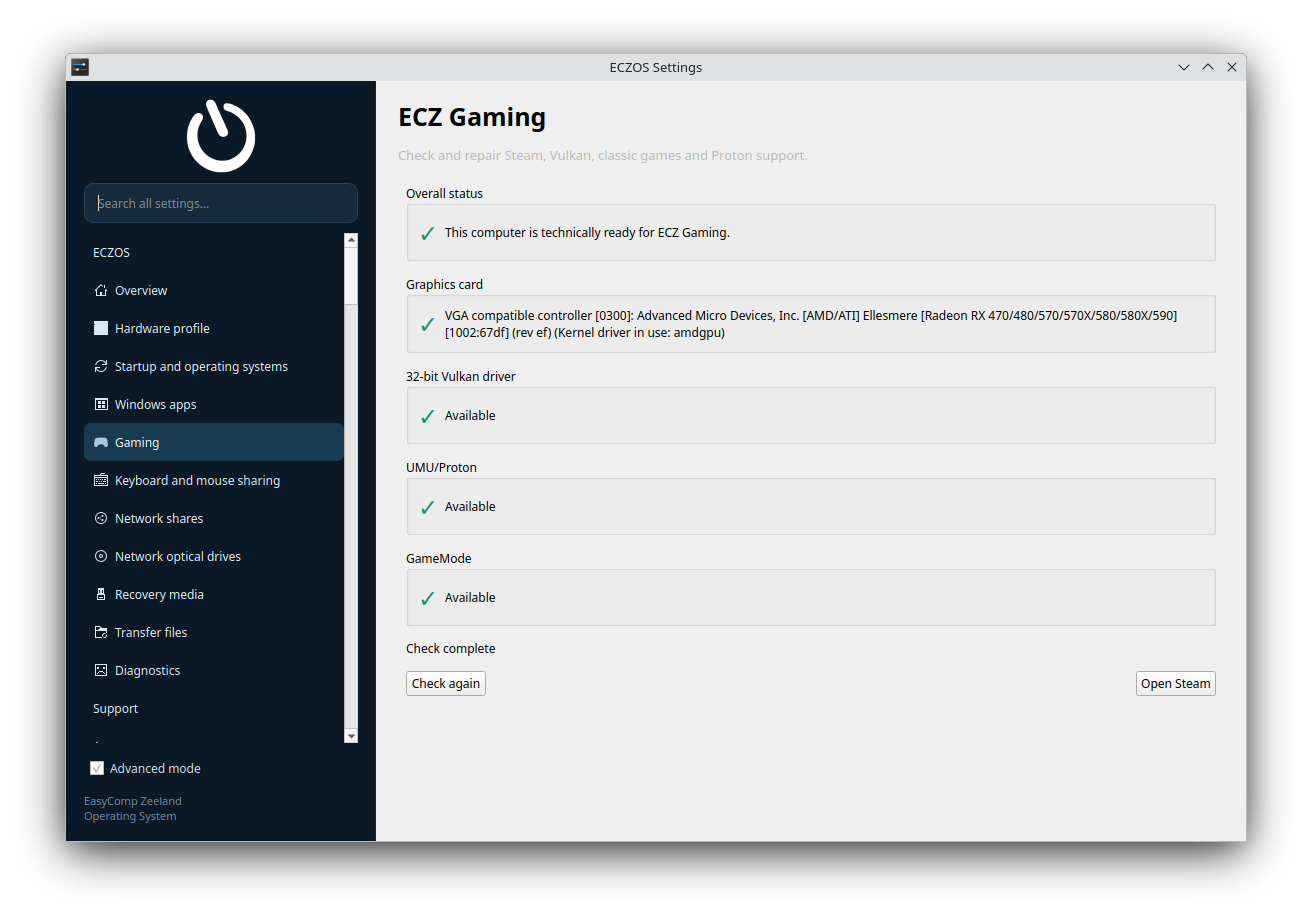Select Startup and operating systems
This screenshot has height=919, width=1312.
pos(214,367)
